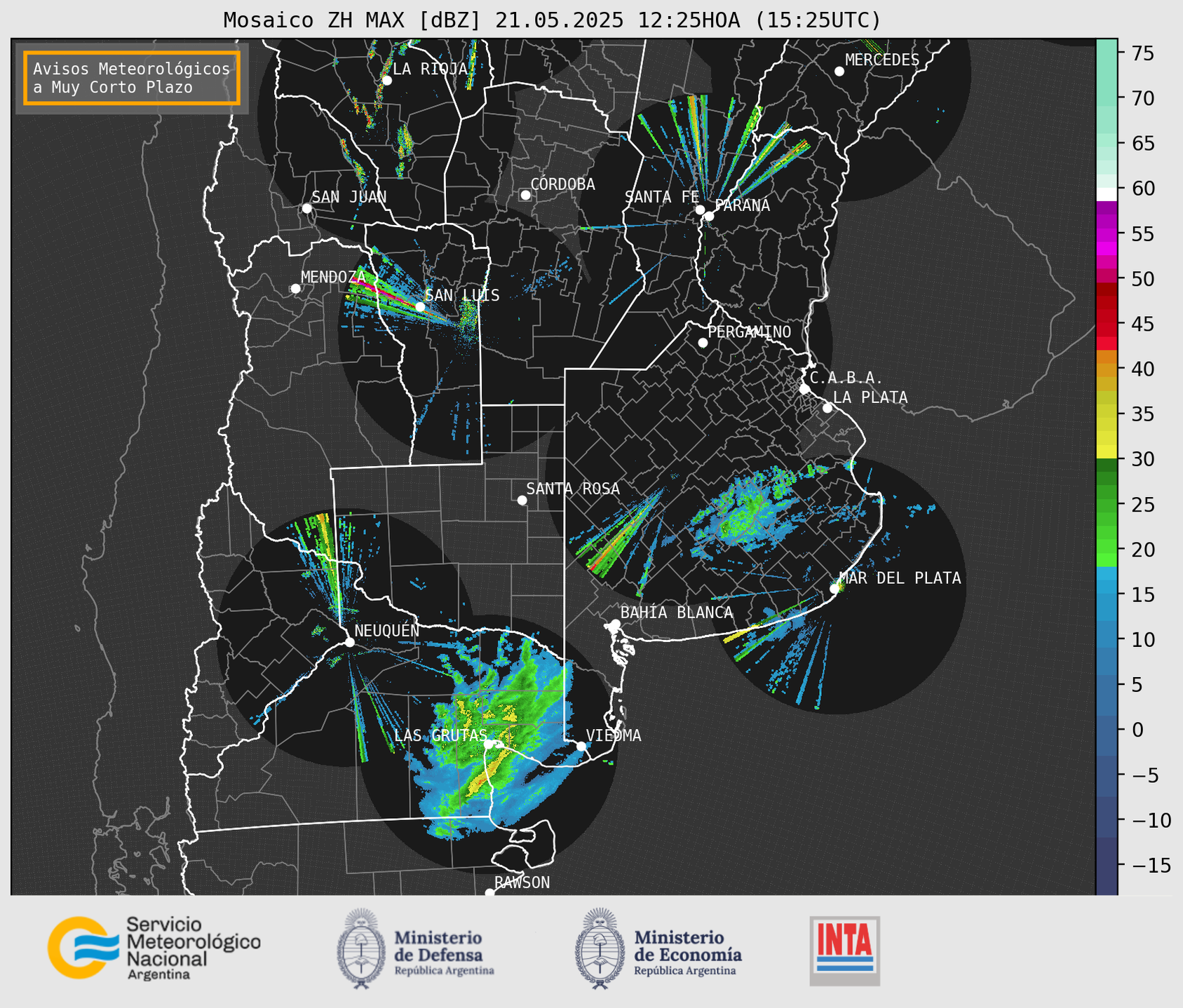Screen dimensions: 1183x1008
Task: Click the Las Grutas marker dot
Action: tap(489, 744)
